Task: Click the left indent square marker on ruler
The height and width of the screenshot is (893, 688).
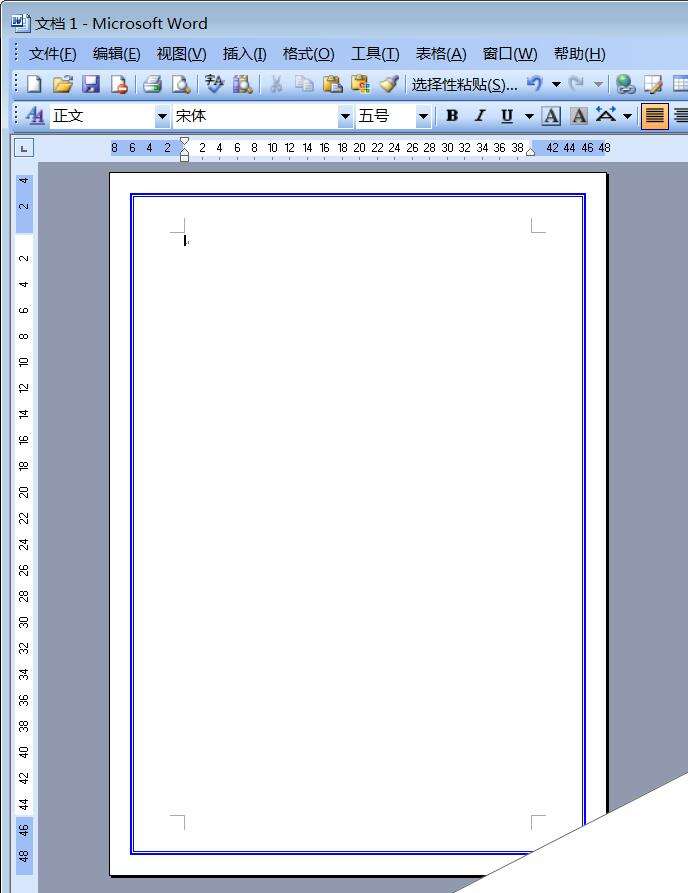Action: pyautogui.click(x=184, y=158)
